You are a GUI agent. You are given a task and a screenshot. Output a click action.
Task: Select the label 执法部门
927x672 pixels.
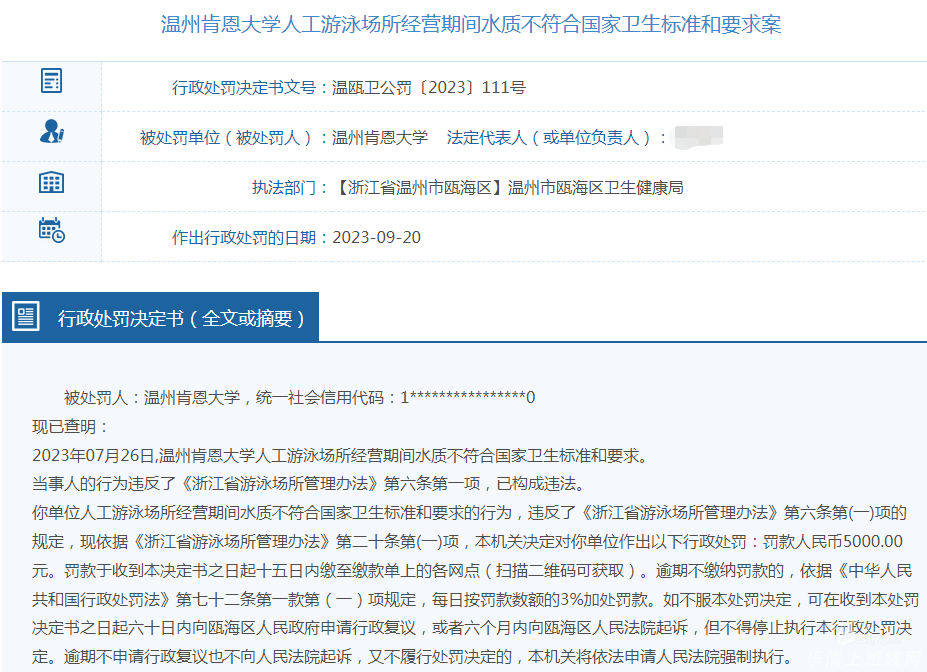[283, 188]
